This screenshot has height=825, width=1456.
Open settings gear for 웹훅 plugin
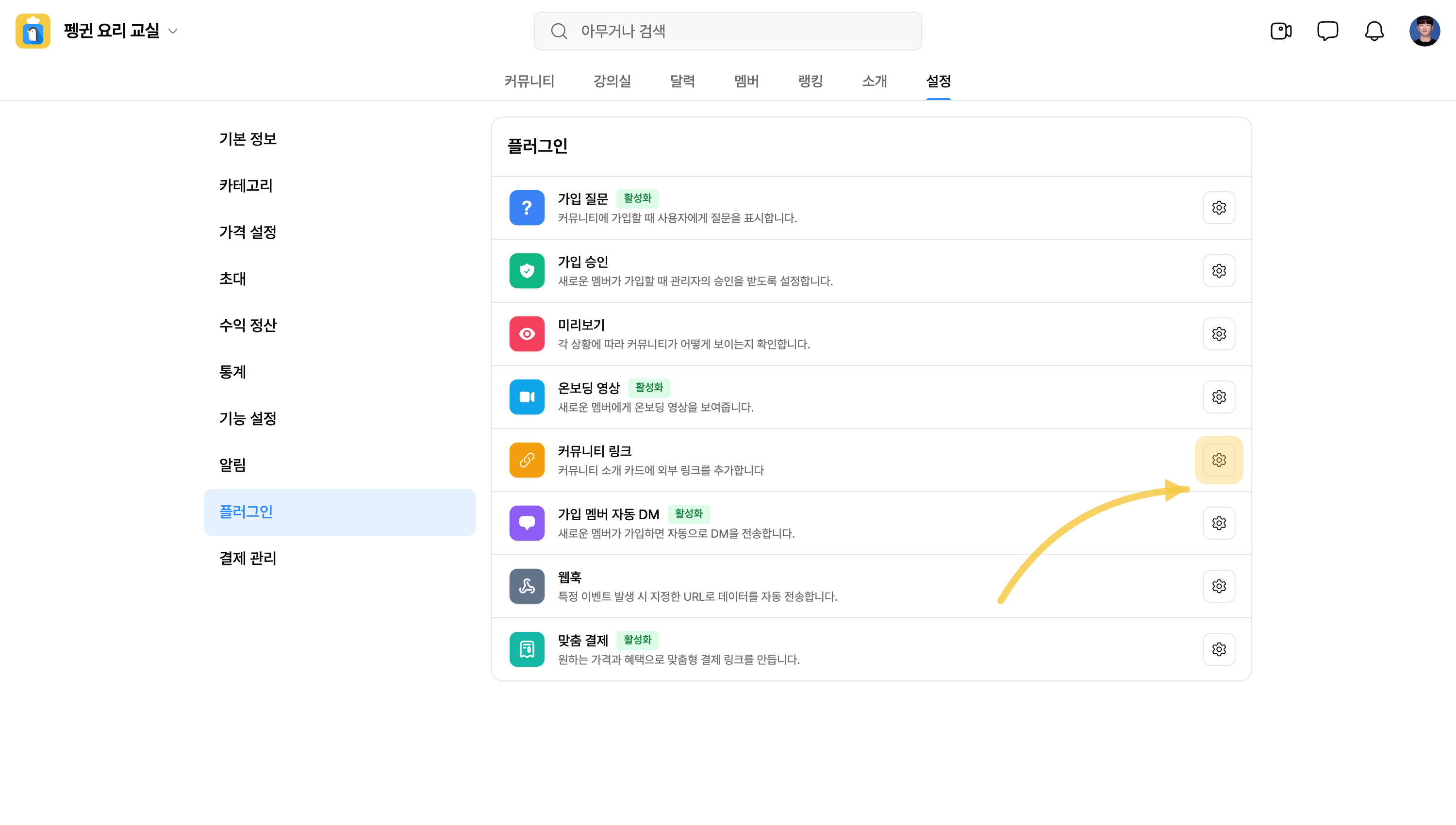tap(1219, 586)
